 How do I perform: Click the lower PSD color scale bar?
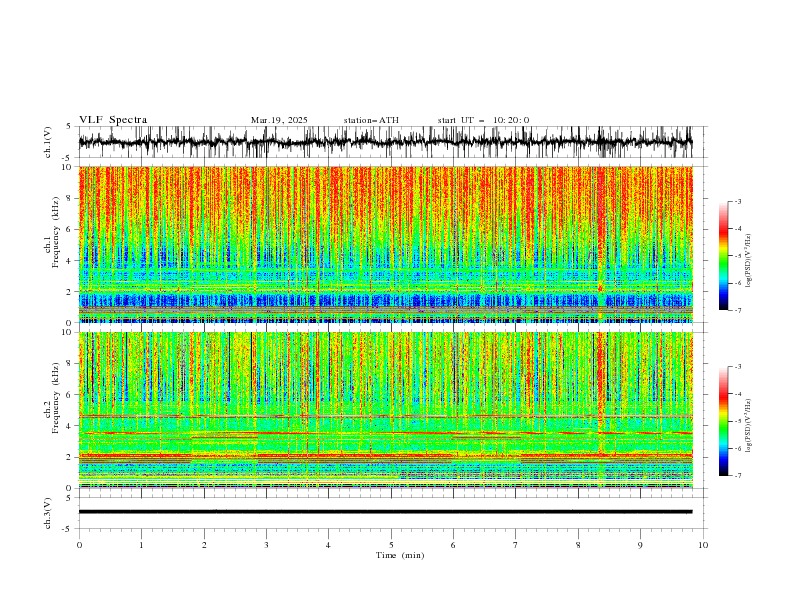pos(723,421)
